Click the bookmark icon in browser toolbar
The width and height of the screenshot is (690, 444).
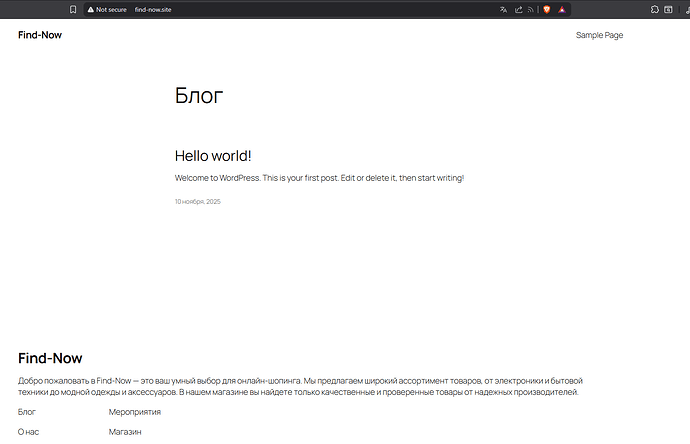pos(73,9)
